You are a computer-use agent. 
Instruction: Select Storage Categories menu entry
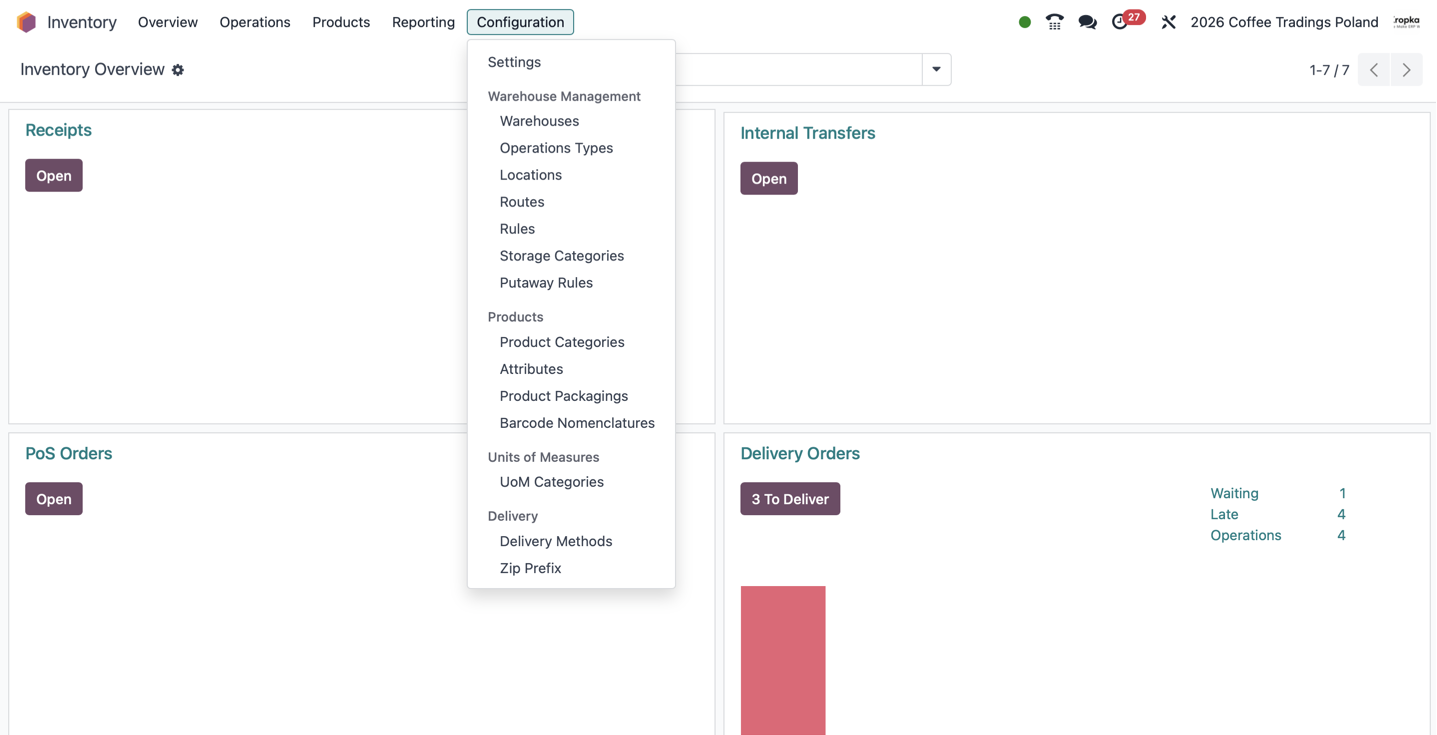pyautogui.click(x=571, y=256)
